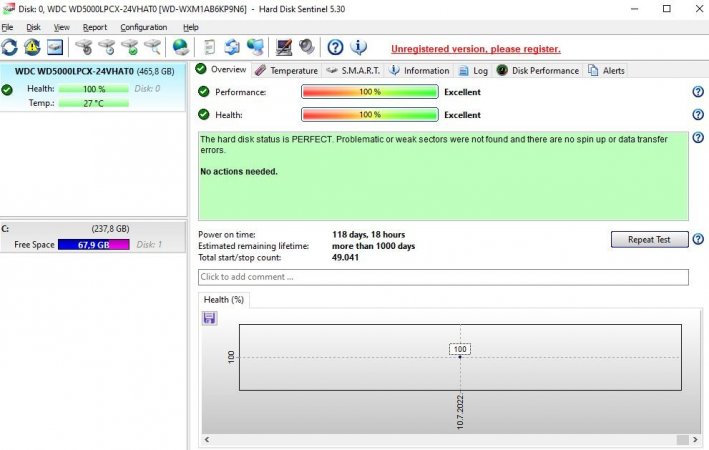Open help icon beside Repeat Test button
This screenshot has height=450, width=709.
click(698, 239)
